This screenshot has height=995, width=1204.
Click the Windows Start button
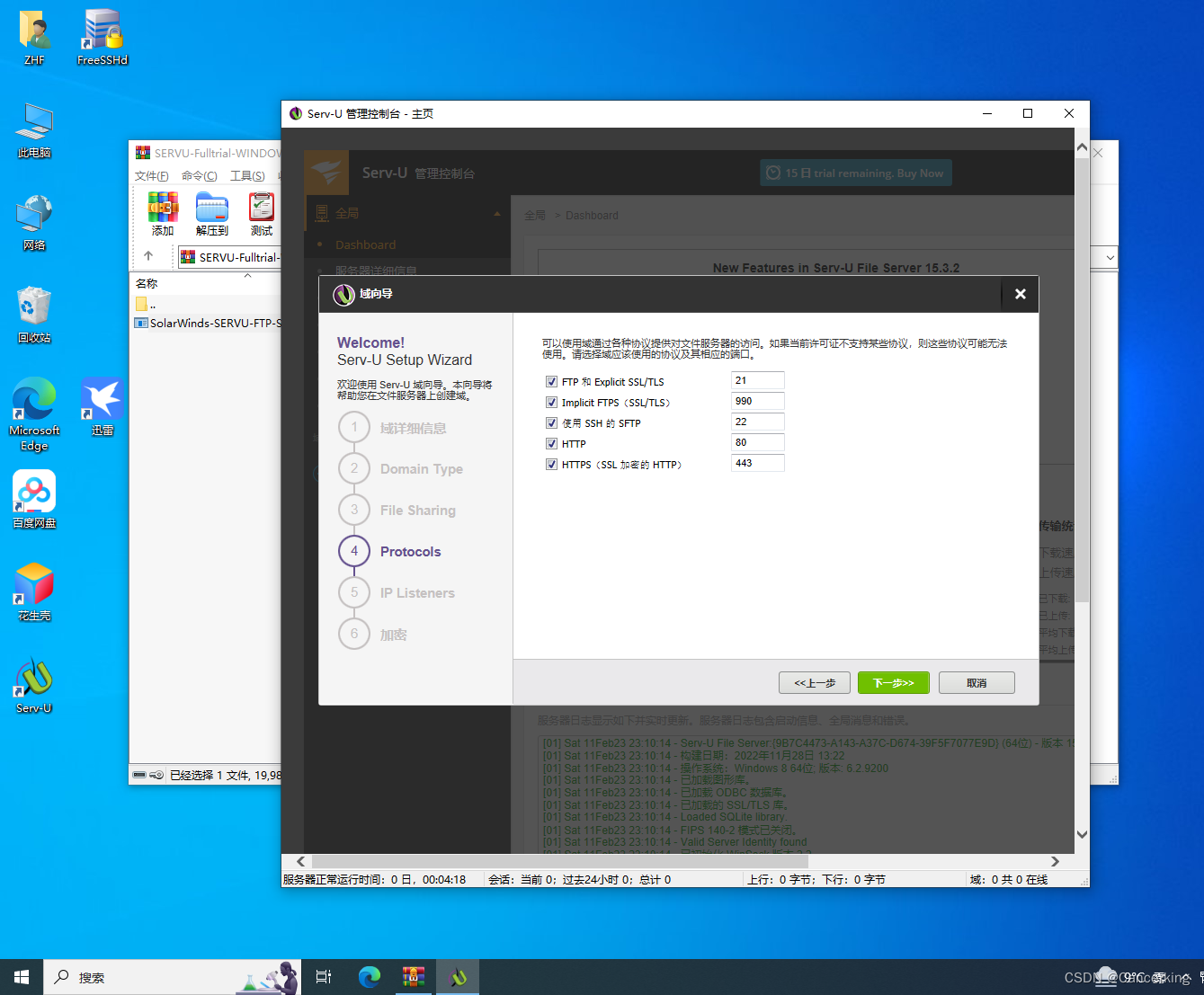click(22, 977)
